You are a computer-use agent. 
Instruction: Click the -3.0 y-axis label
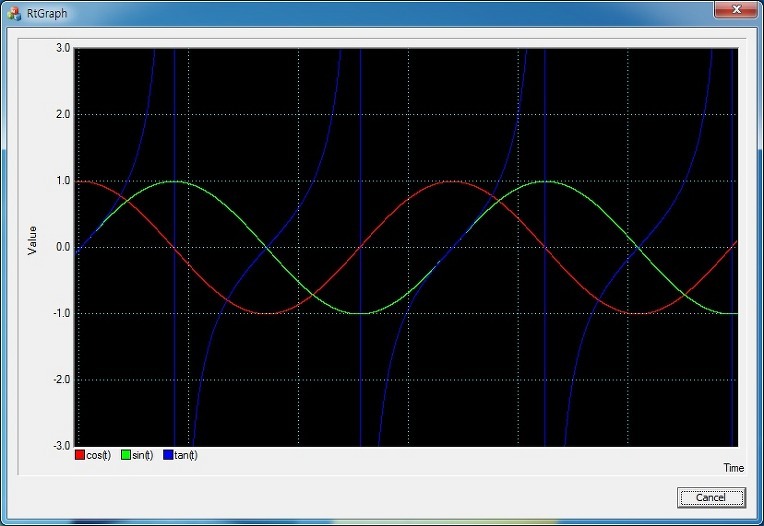coord(62,446)
